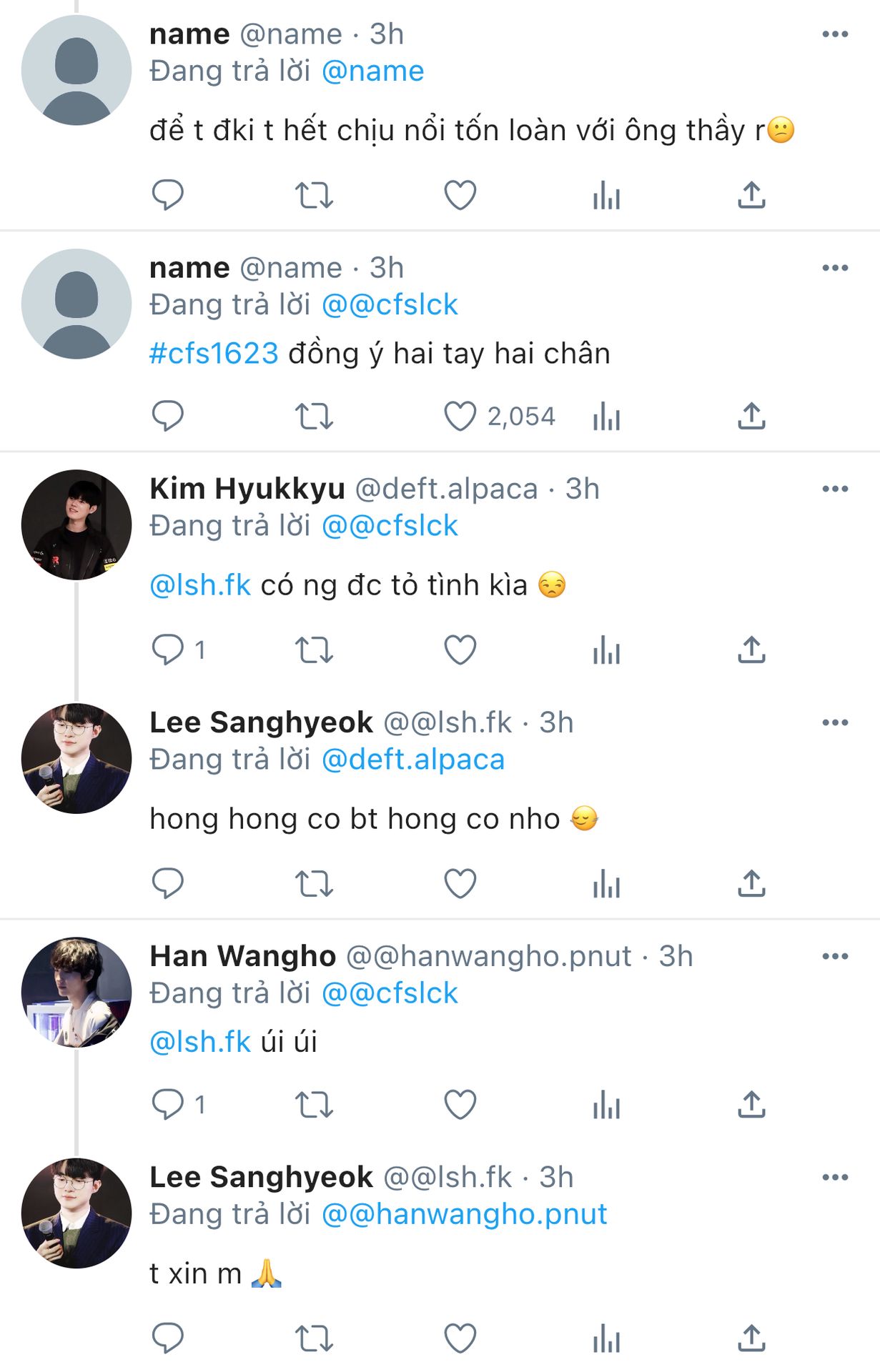This screenshot has height=1372, width=880.
Task: Like Kim Hyukkyu's tweet
Action: (x=460, y=650)
